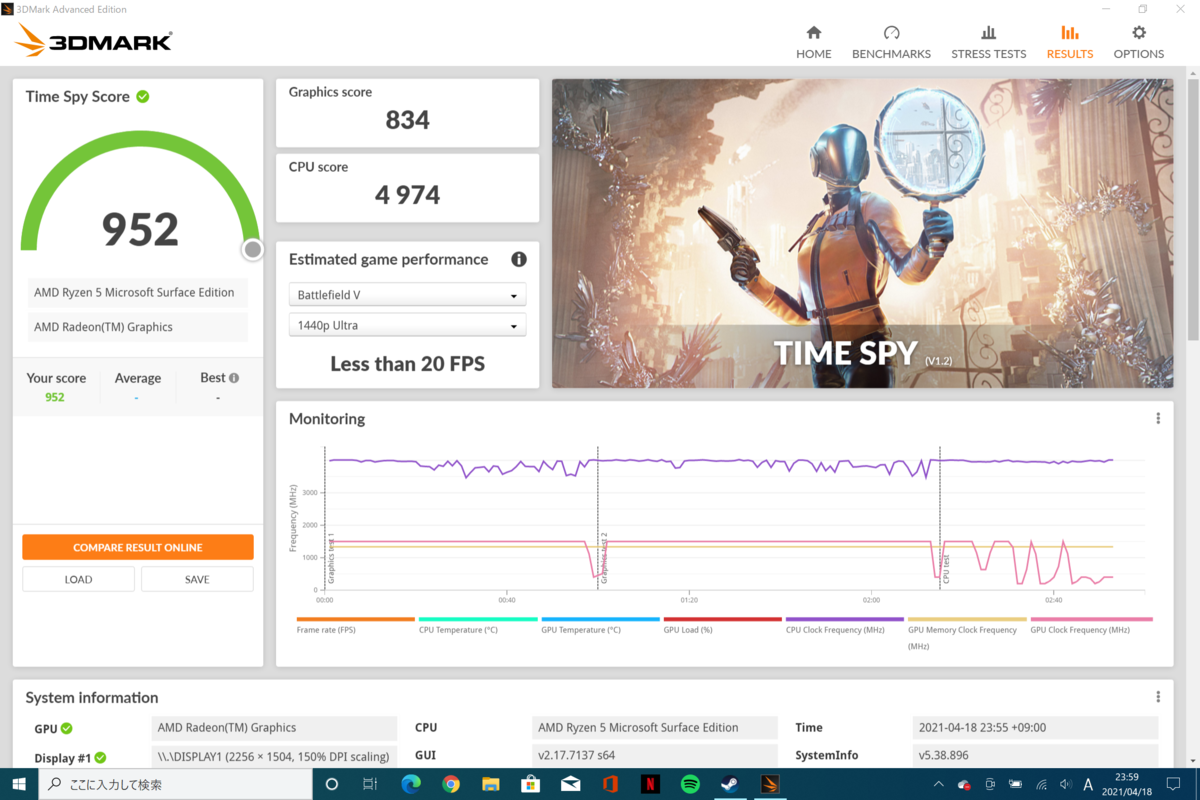Screen dimensions: 1200x800
Task: Click the SystemInfo version v5.38.896
Action: click(x=1036, y=756)
